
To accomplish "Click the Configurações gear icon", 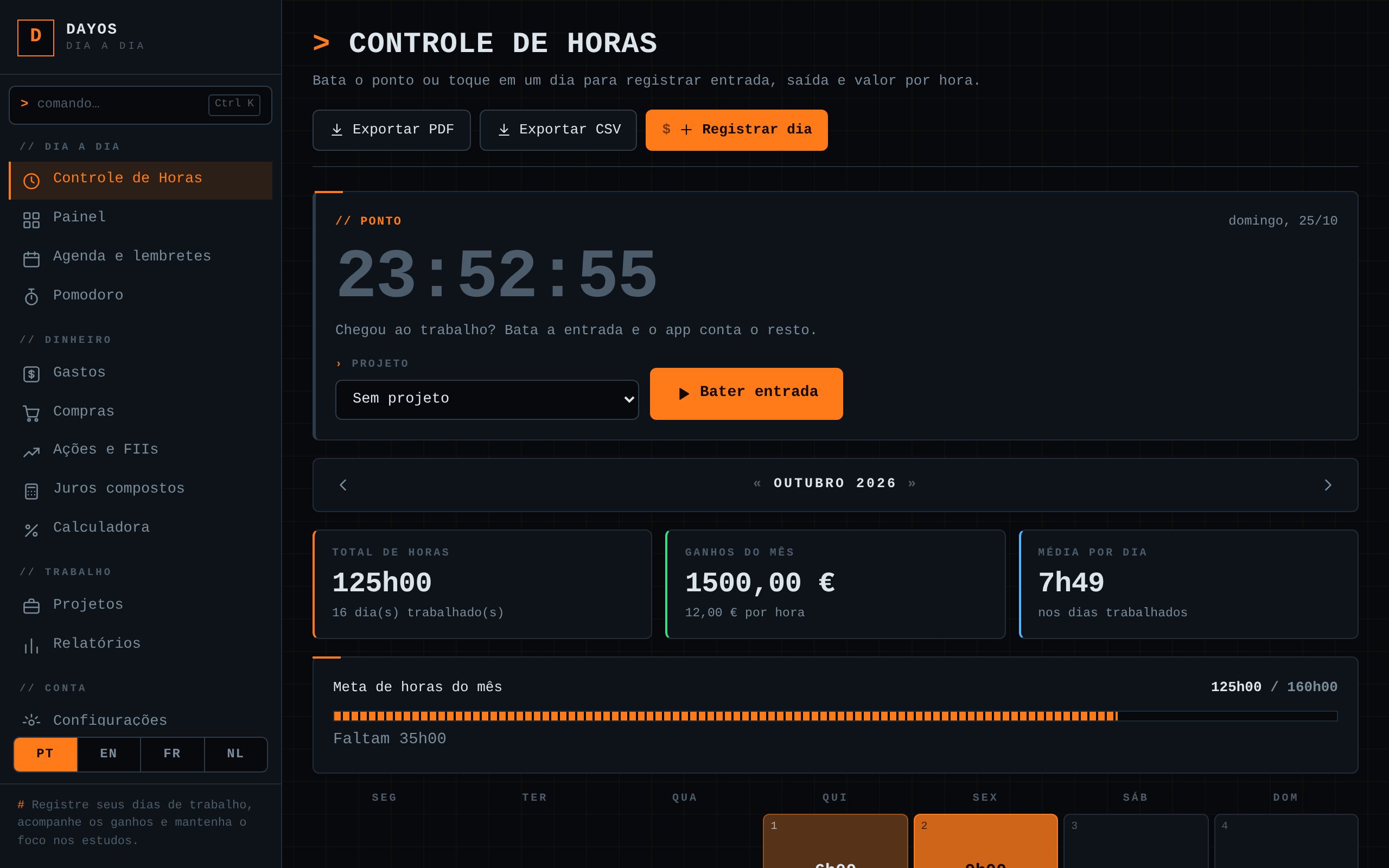I will tap(31, 720).
